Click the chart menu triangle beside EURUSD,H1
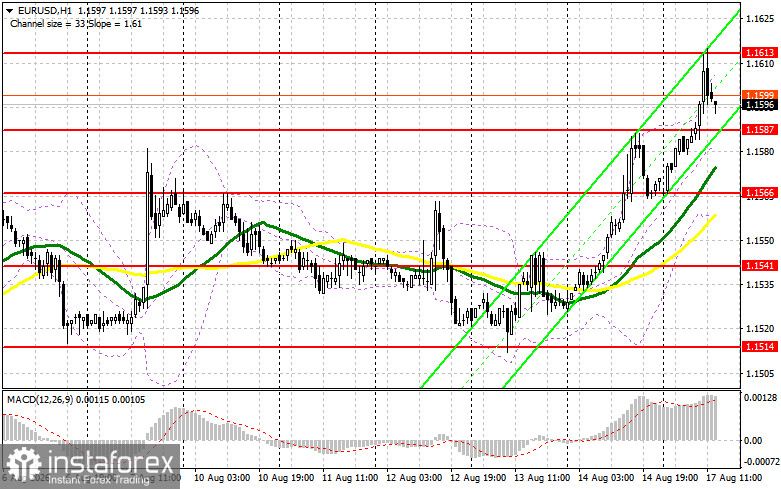 [10, 10]
